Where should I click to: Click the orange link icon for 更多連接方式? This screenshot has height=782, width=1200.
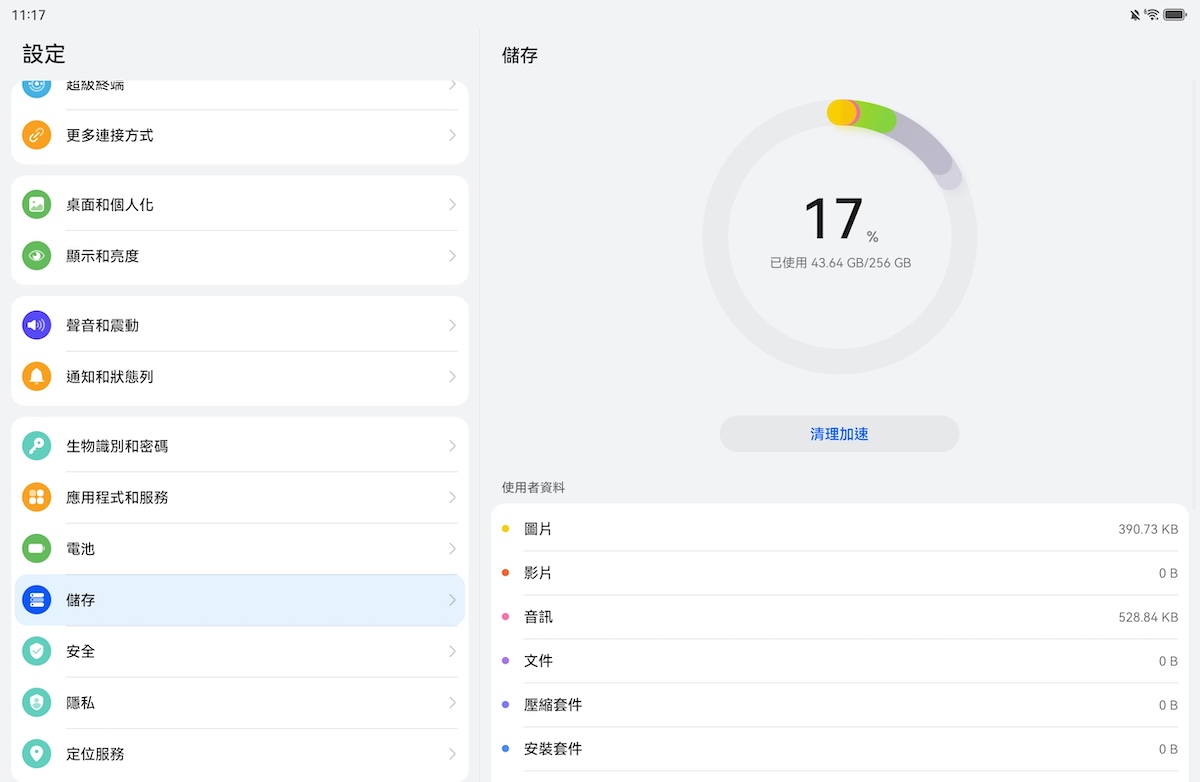(x=37, y=135)
